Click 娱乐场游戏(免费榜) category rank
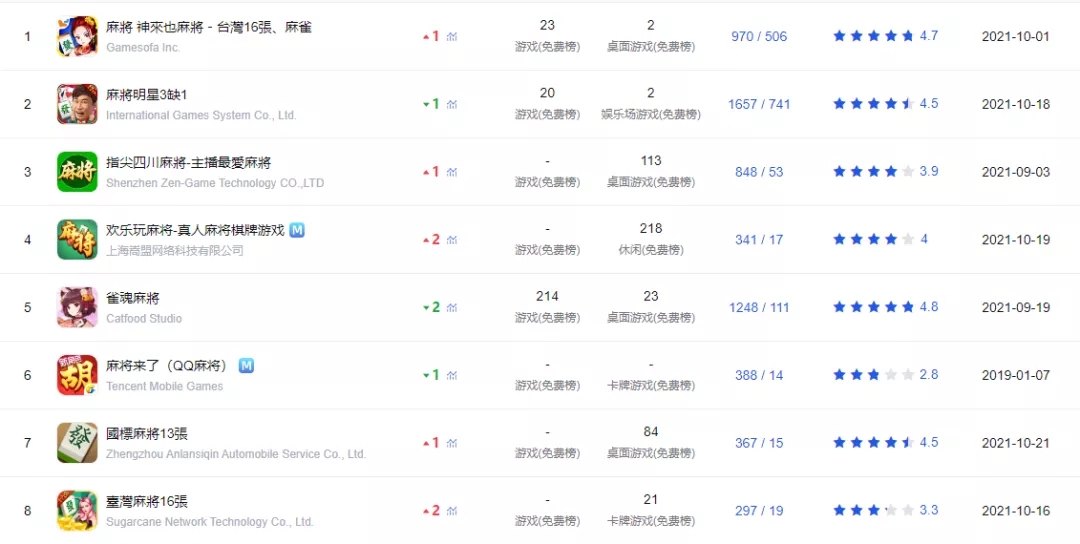1080x544 pixels. coord(651,104)
